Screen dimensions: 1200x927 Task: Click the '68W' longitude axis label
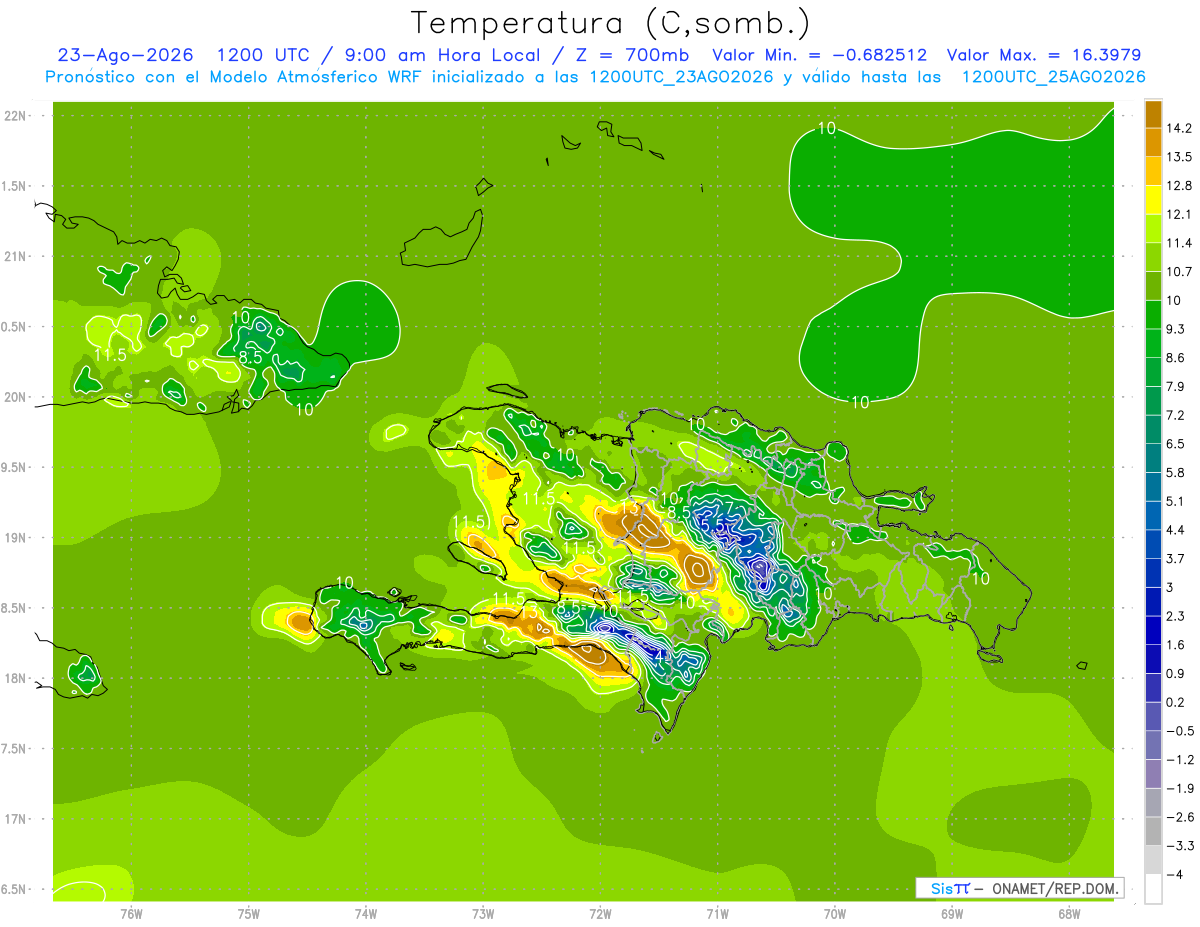click(1069, 913)
